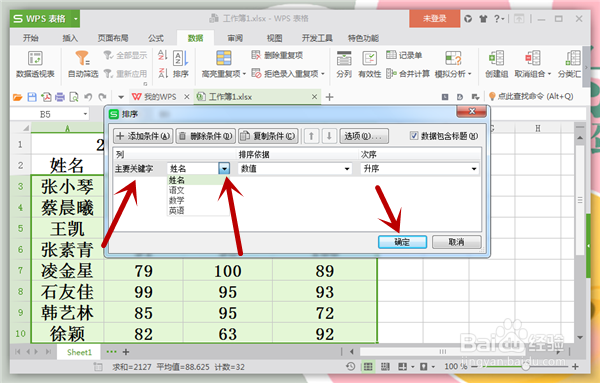Image resolution: width=600 pixels, height=383 pixels.
Task: Click the zoom in plus button
Action: pos(575,367)
